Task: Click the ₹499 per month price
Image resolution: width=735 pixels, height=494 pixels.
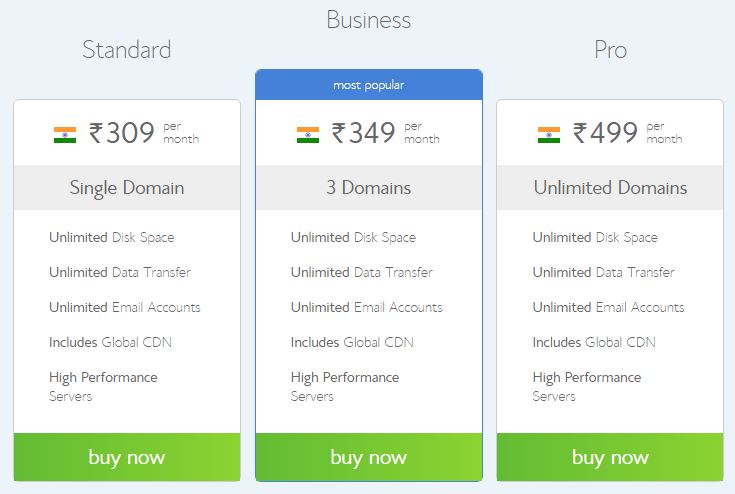Action: (x=627, y=133)
